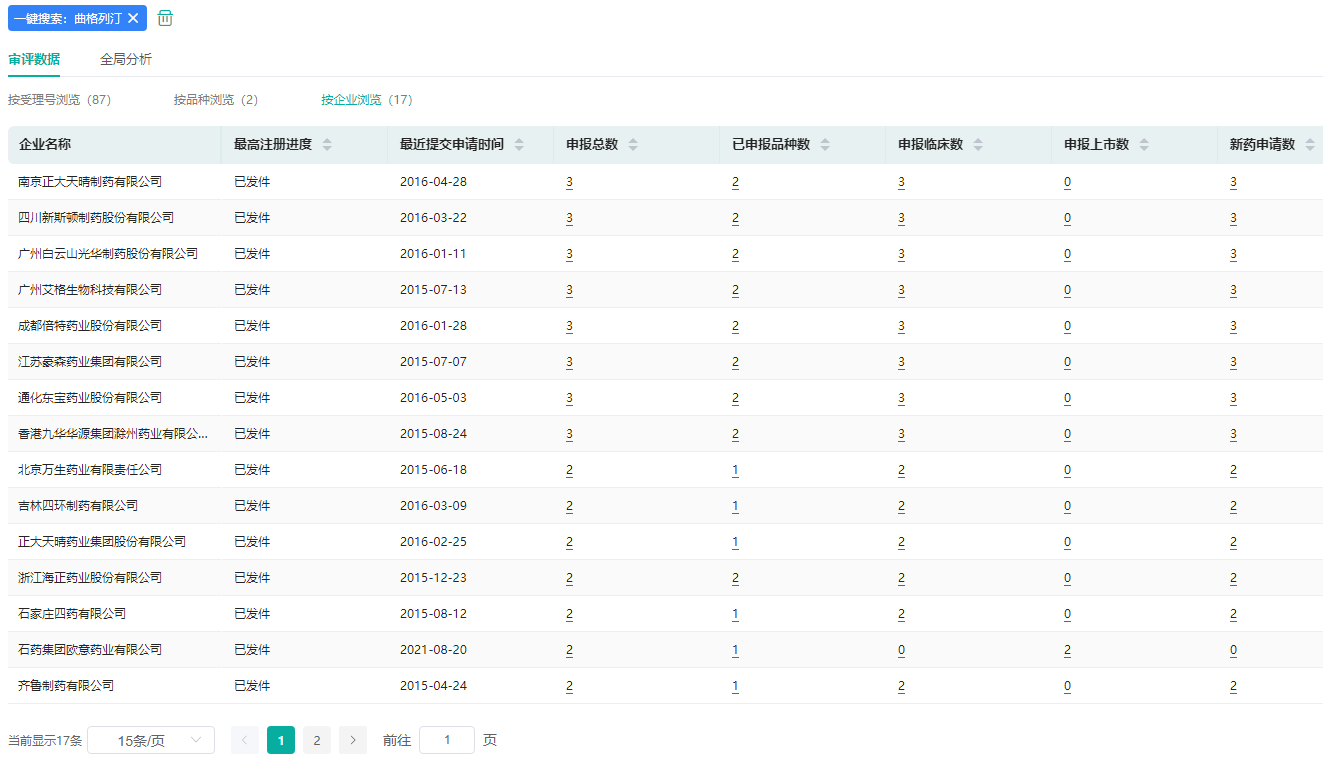This screenshot has width=1323, height=757.
Task: Sort by 申报上市数 column sort icon
Action: [1144, 145]
